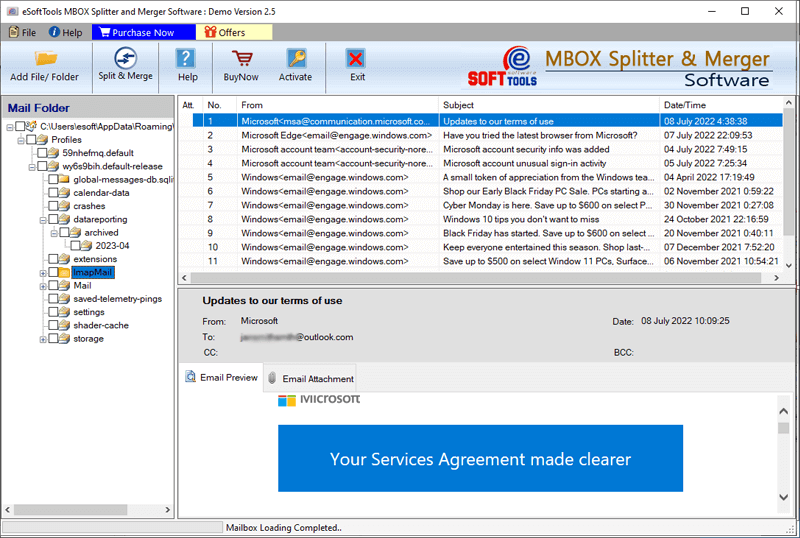
Task: Click the Help question-mark toolbar icon
Action: tap(185, 58)
